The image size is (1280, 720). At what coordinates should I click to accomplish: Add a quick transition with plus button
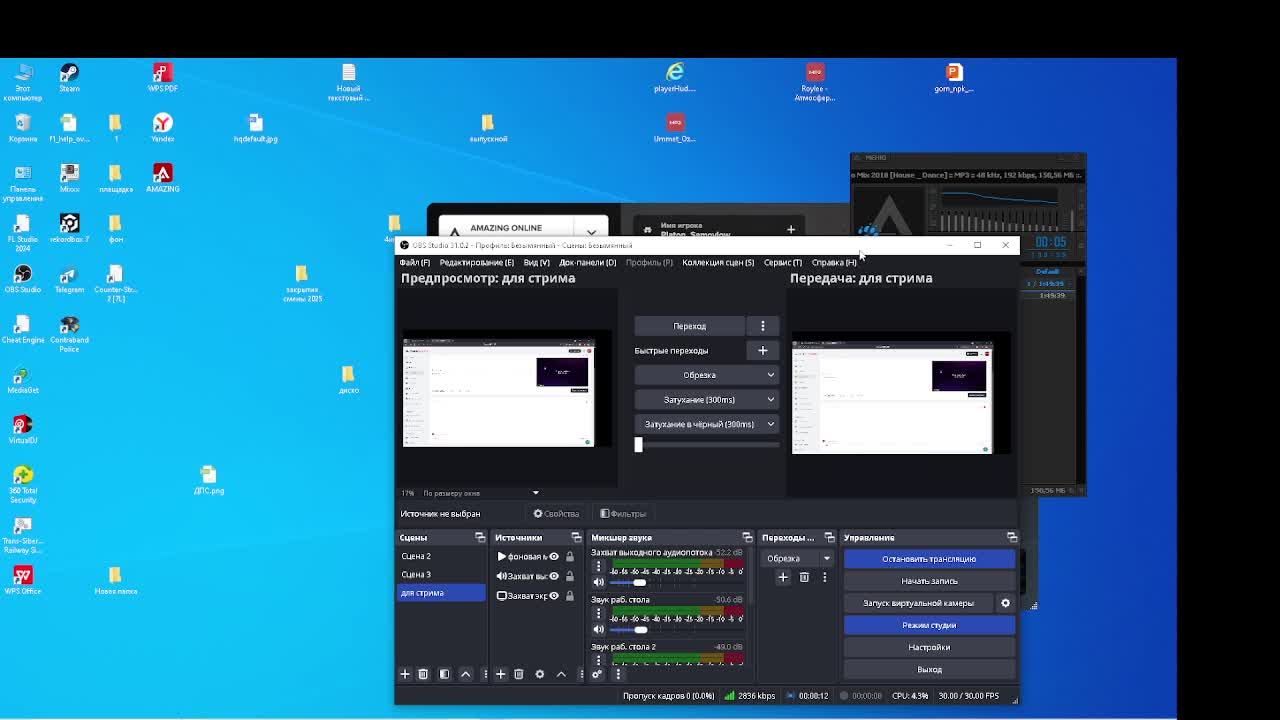pyautogui.click(x=763, y=350)
